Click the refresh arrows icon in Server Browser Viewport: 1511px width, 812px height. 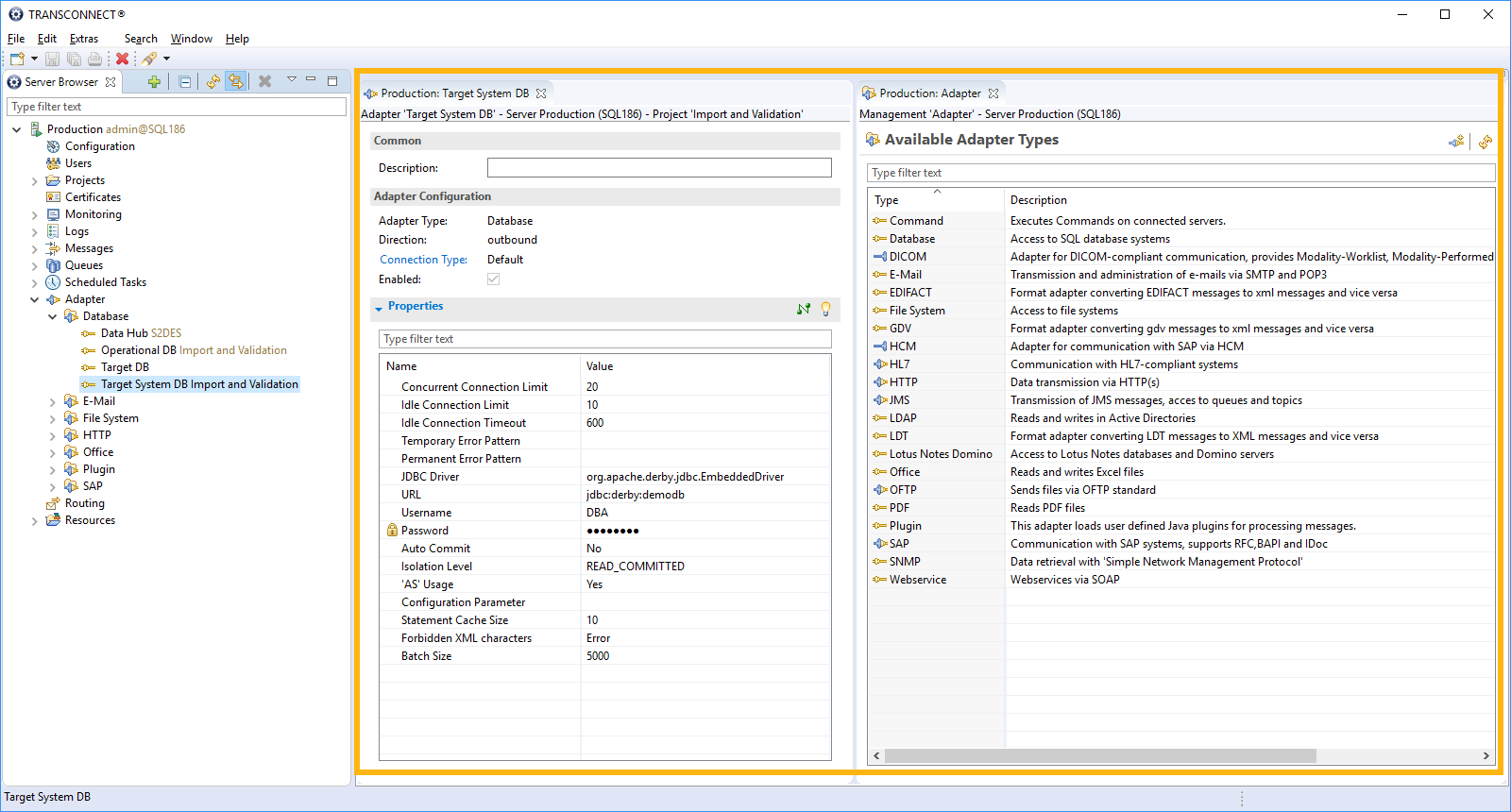213,82
